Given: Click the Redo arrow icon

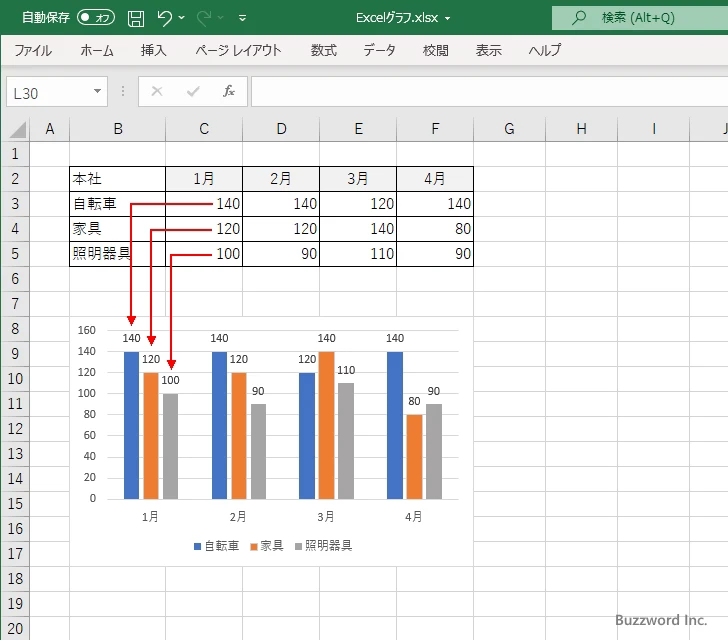Looking at the screenshot, I should click(204, 18).
